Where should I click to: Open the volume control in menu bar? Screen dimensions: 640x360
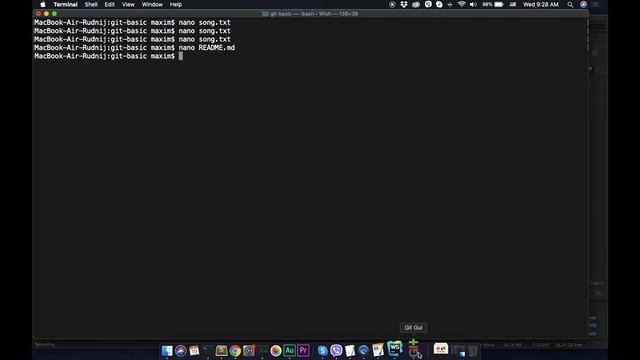473,4
